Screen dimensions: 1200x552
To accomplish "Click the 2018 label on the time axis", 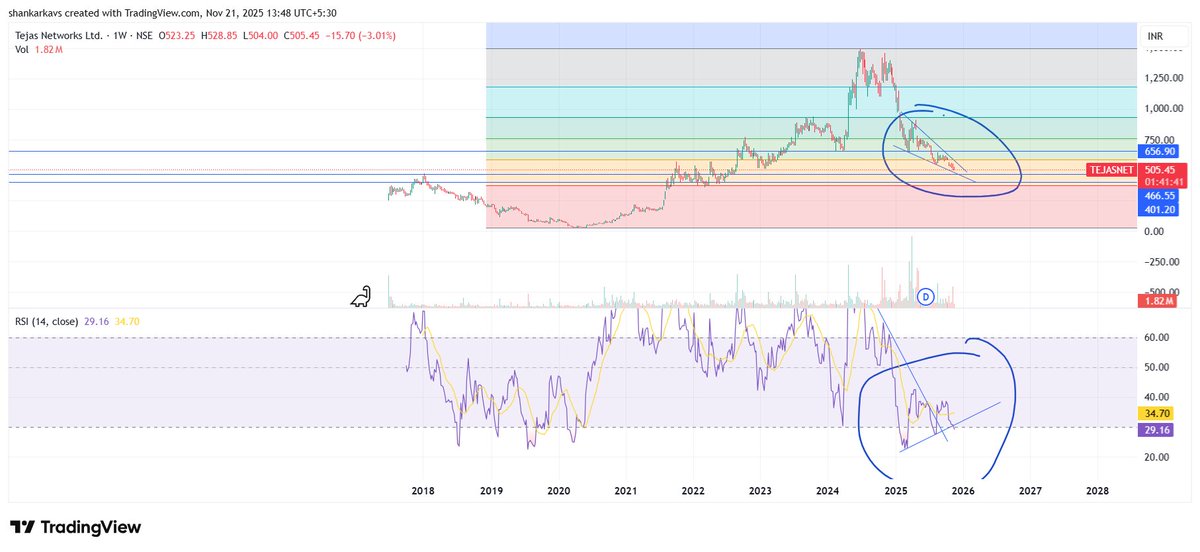I will [x=423, y=491].
